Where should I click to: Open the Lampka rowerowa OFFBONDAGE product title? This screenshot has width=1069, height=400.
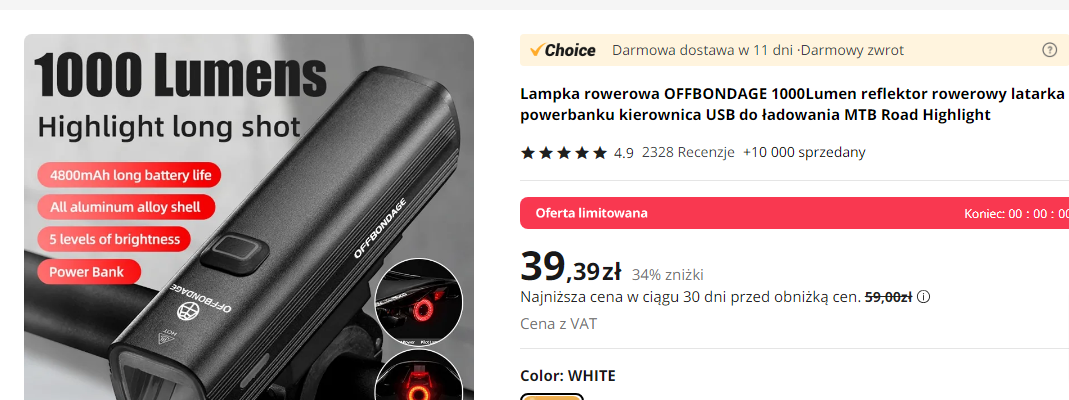point(794,104)
